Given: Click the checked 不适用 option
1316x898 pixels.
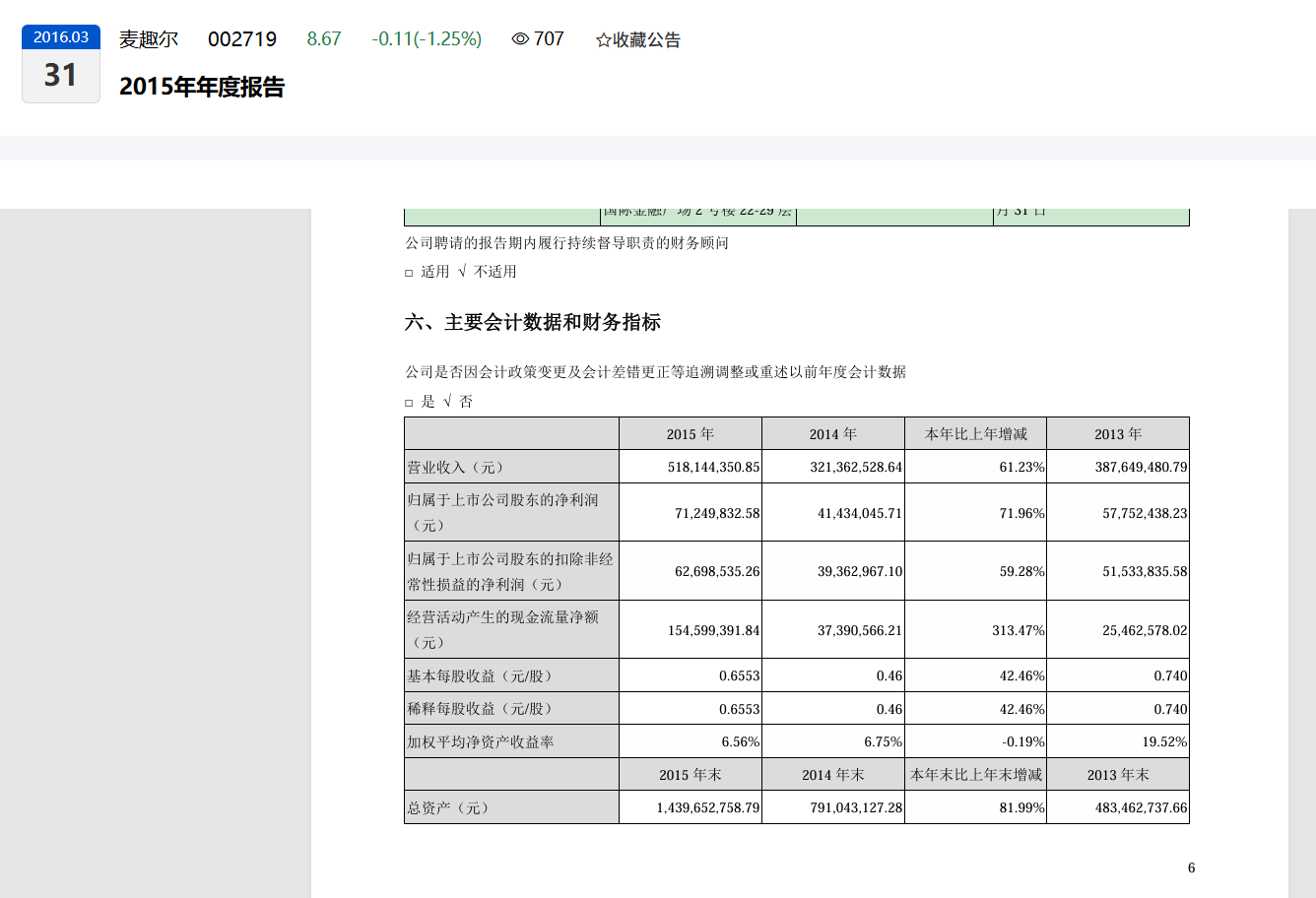Looking at the screenshot, I should (x=488, y=272).
